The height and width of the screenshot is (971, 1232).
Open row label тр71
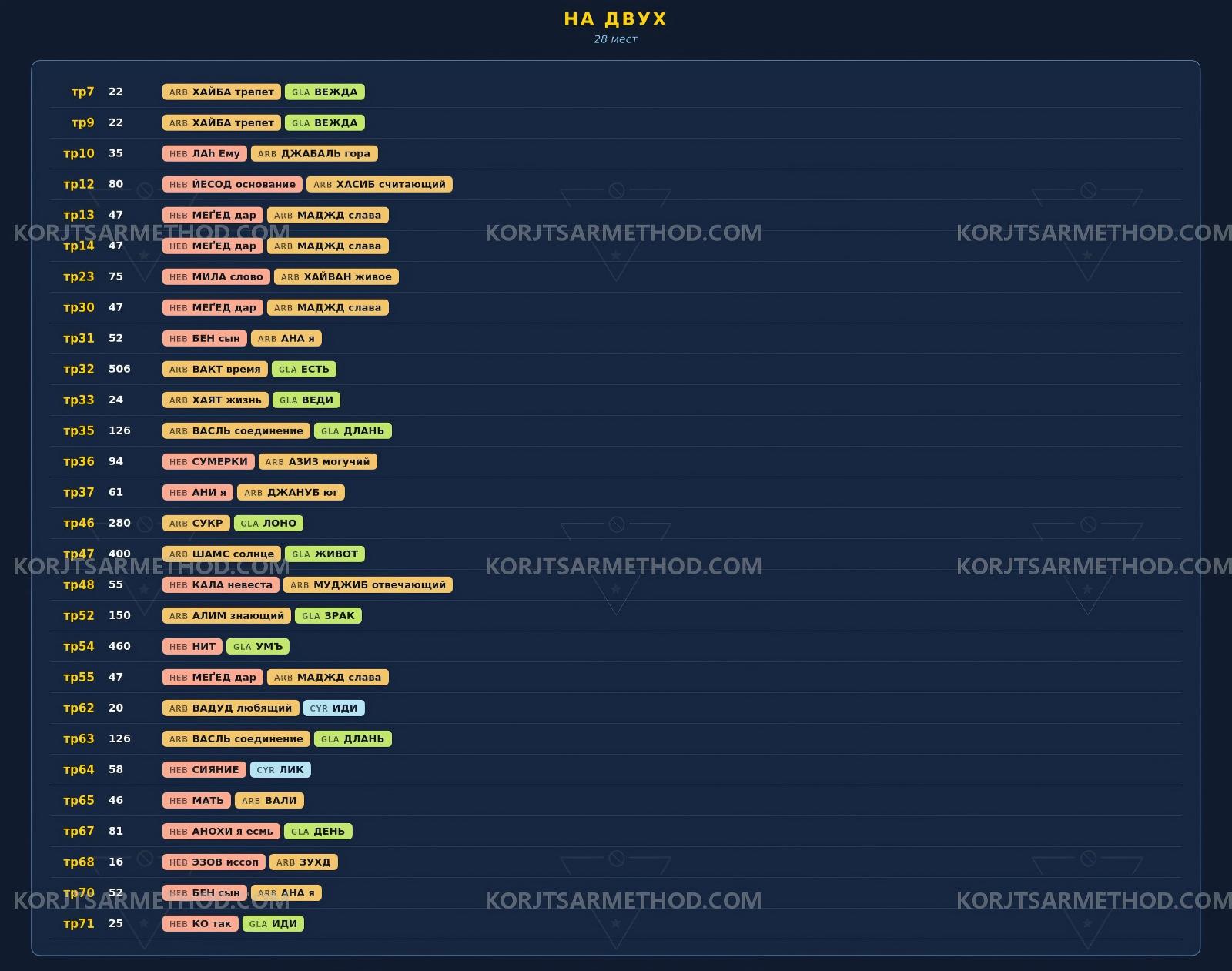(x=79, y=923)
